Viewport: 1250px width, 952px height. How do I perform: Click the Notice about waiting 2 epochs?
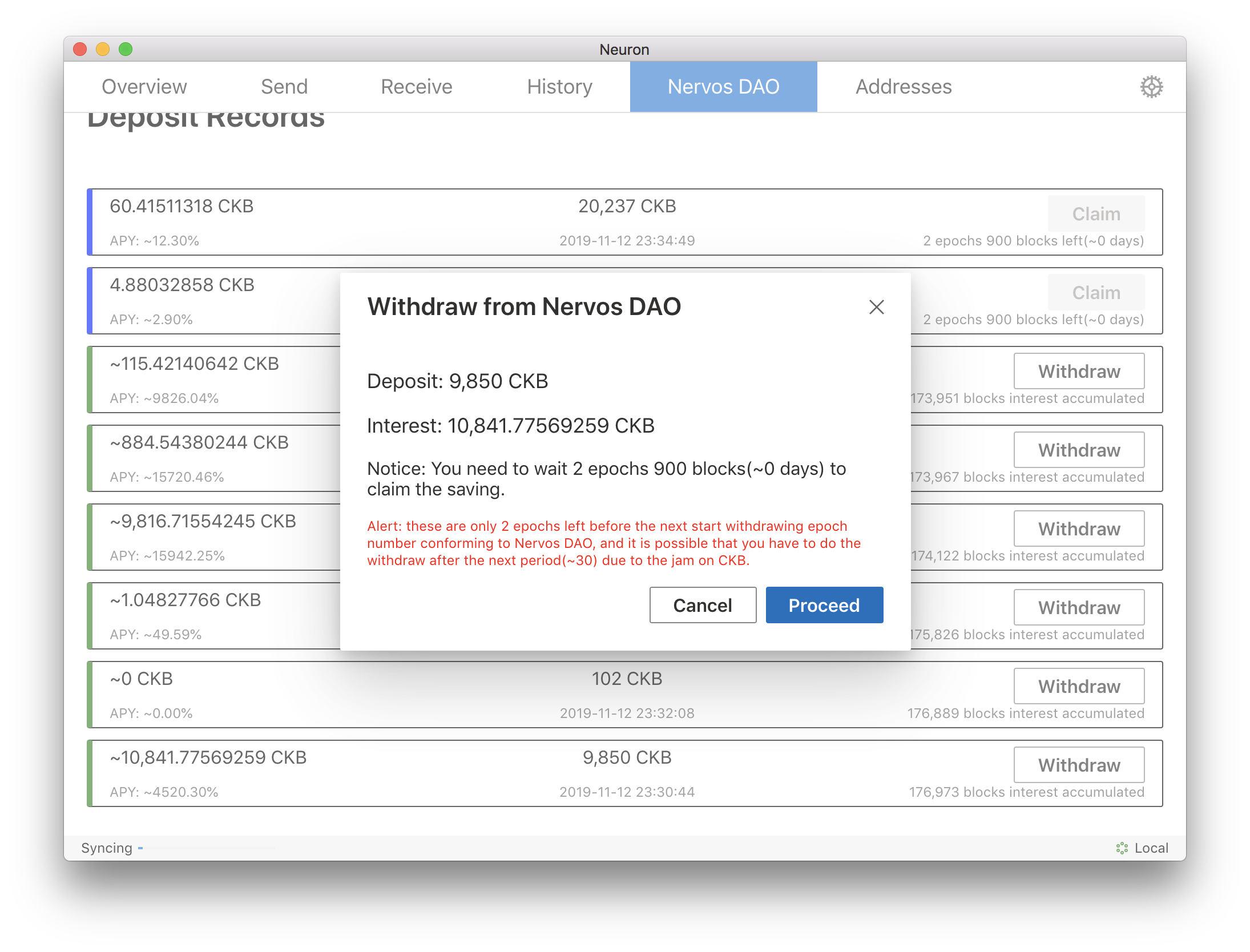coord(607,479)
